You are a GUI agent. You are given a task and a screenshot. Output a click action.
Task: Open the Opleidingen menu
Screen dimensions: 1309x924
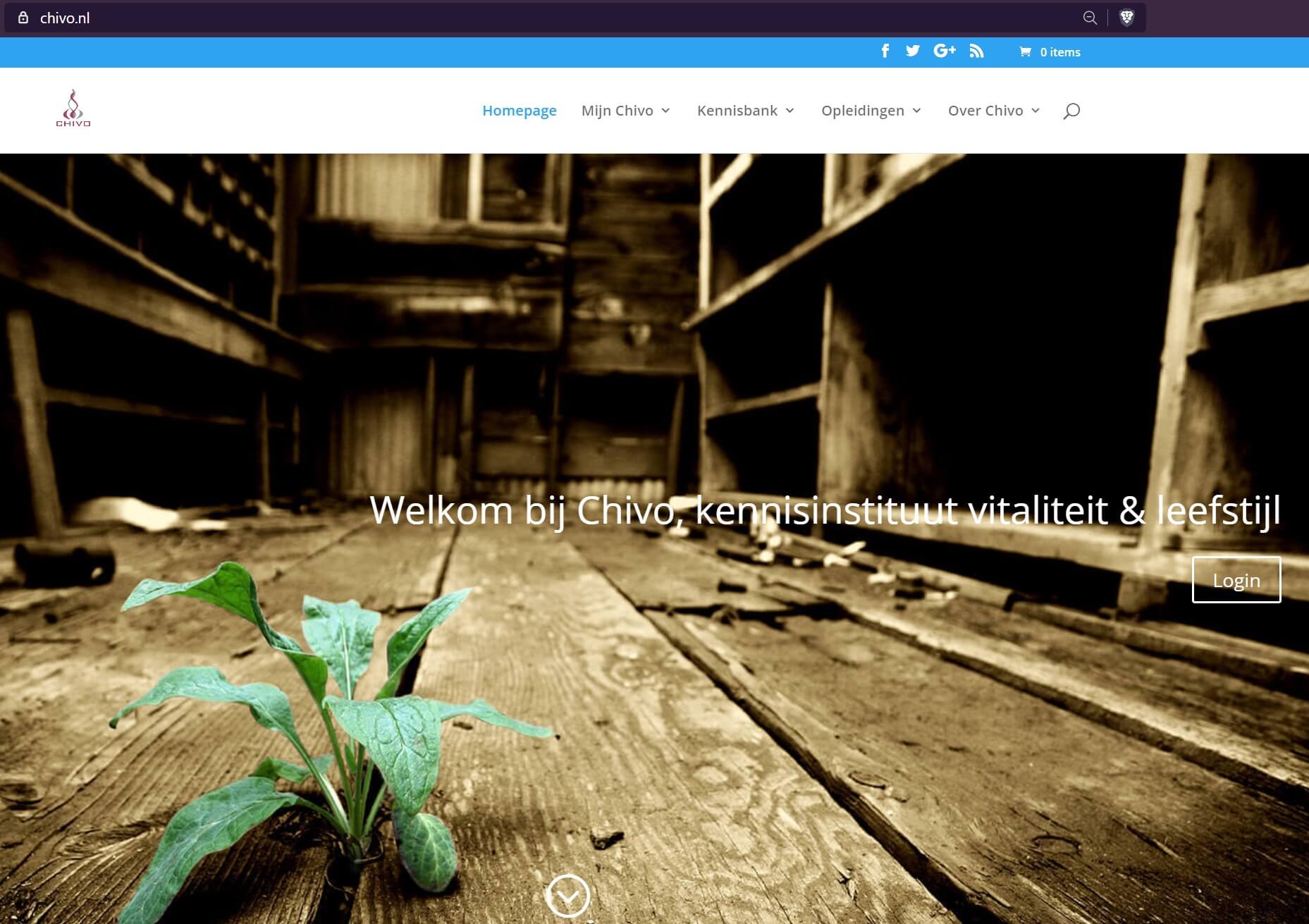[871, 111]
